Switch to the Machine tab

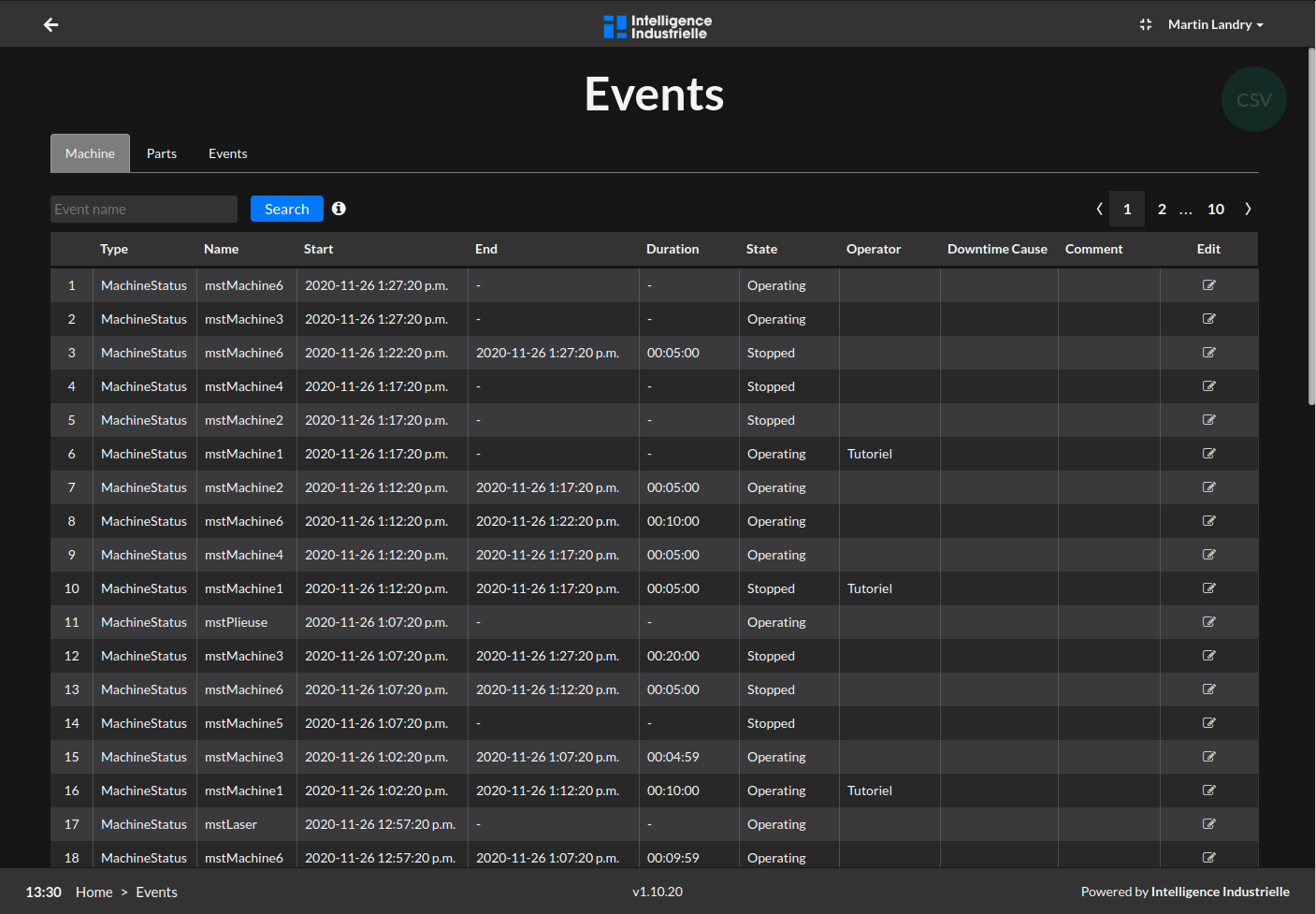90,153
